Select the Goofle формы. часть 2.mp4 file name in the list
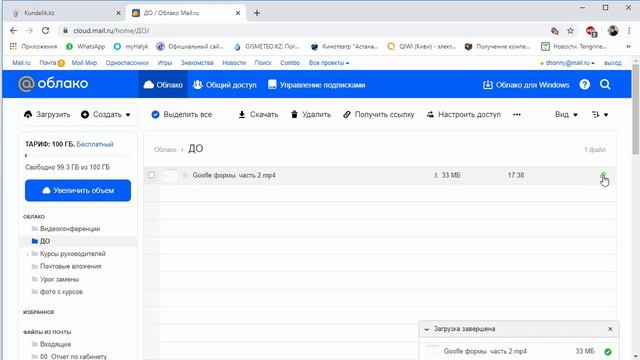Viewport: 640px width, 360px height. pyautogui.click(x=234, y=175)
